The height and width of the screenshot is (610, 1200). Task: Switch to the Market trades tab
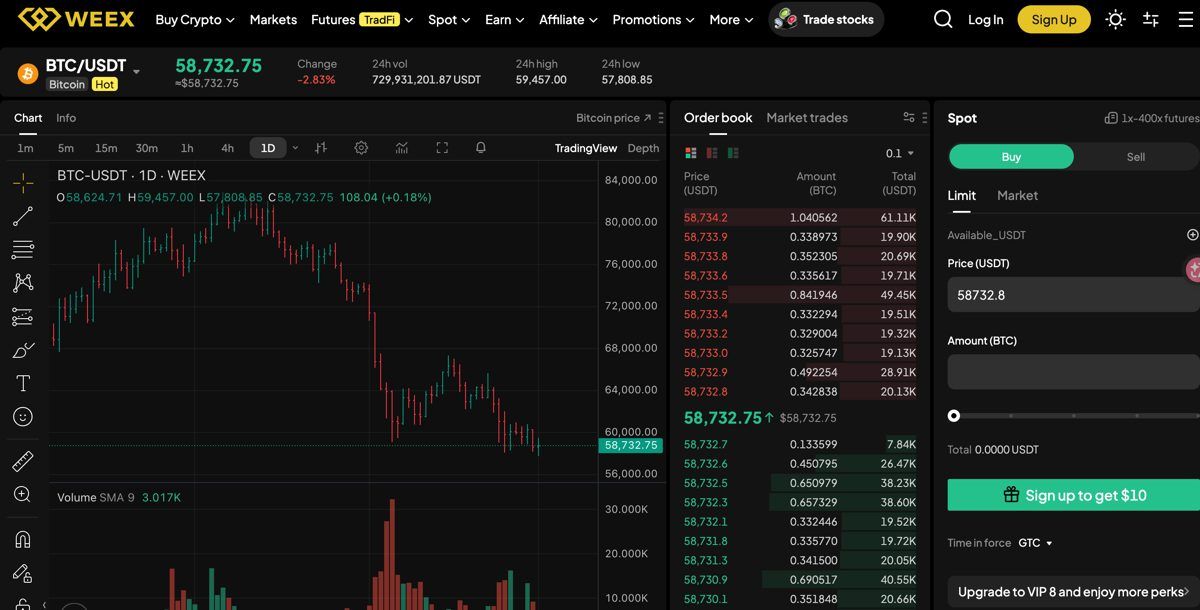[807, 117]
